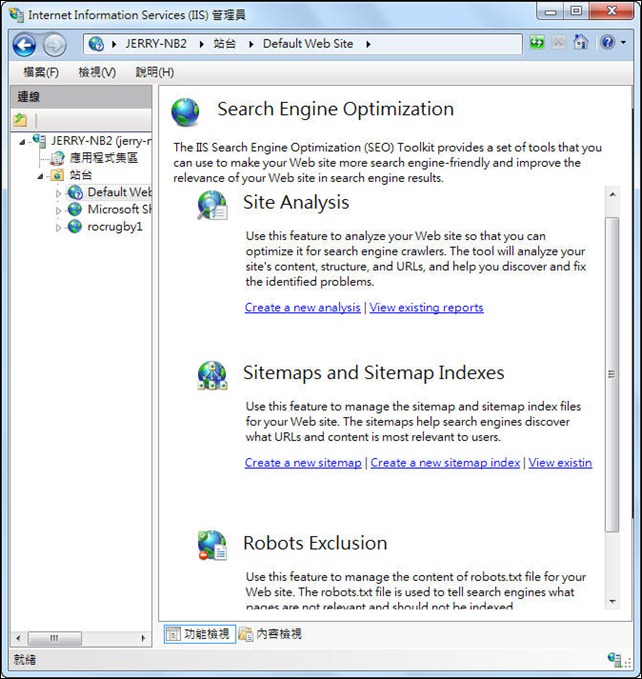Select 應用程式集區 in the connections tree

click(x=104, y=158)
